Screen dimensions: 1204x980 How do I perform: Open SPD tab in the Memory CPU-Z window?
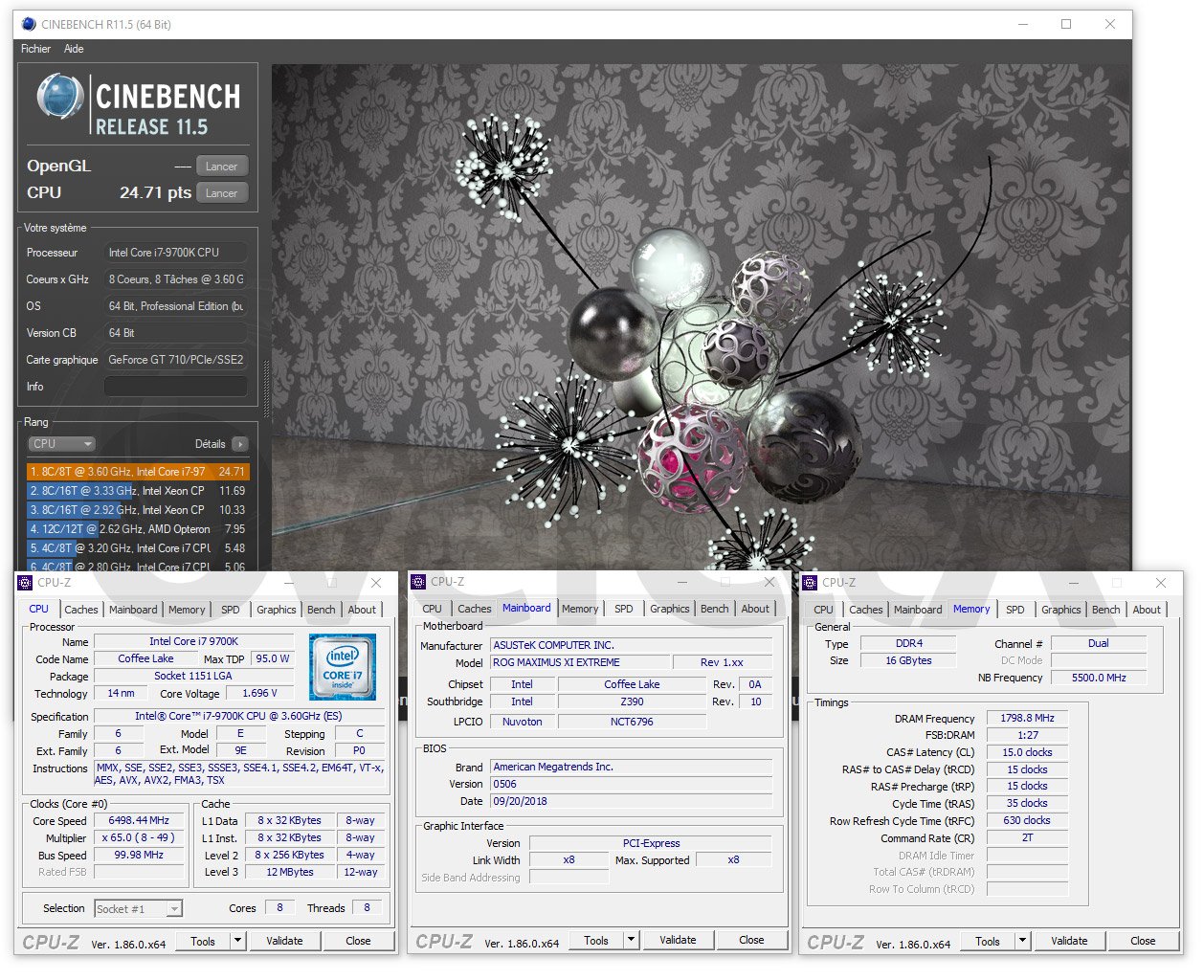click(x=1014, y=610)
